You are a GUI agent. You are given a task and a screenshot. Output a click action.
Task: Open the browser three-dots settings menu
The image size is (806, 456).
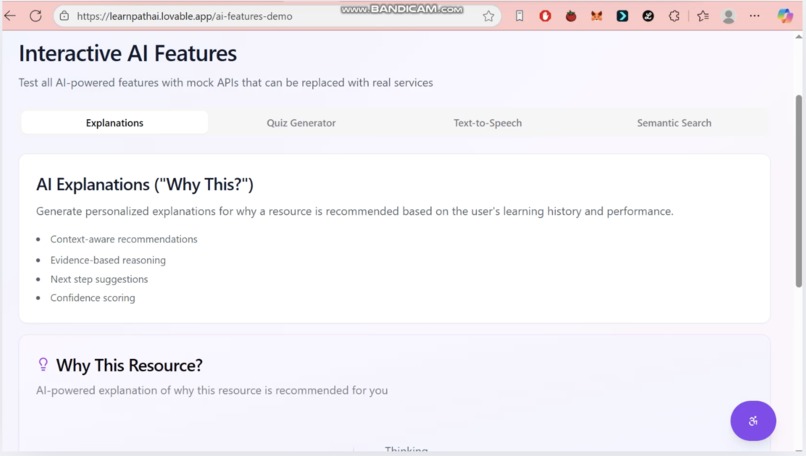tap(754, 16)
